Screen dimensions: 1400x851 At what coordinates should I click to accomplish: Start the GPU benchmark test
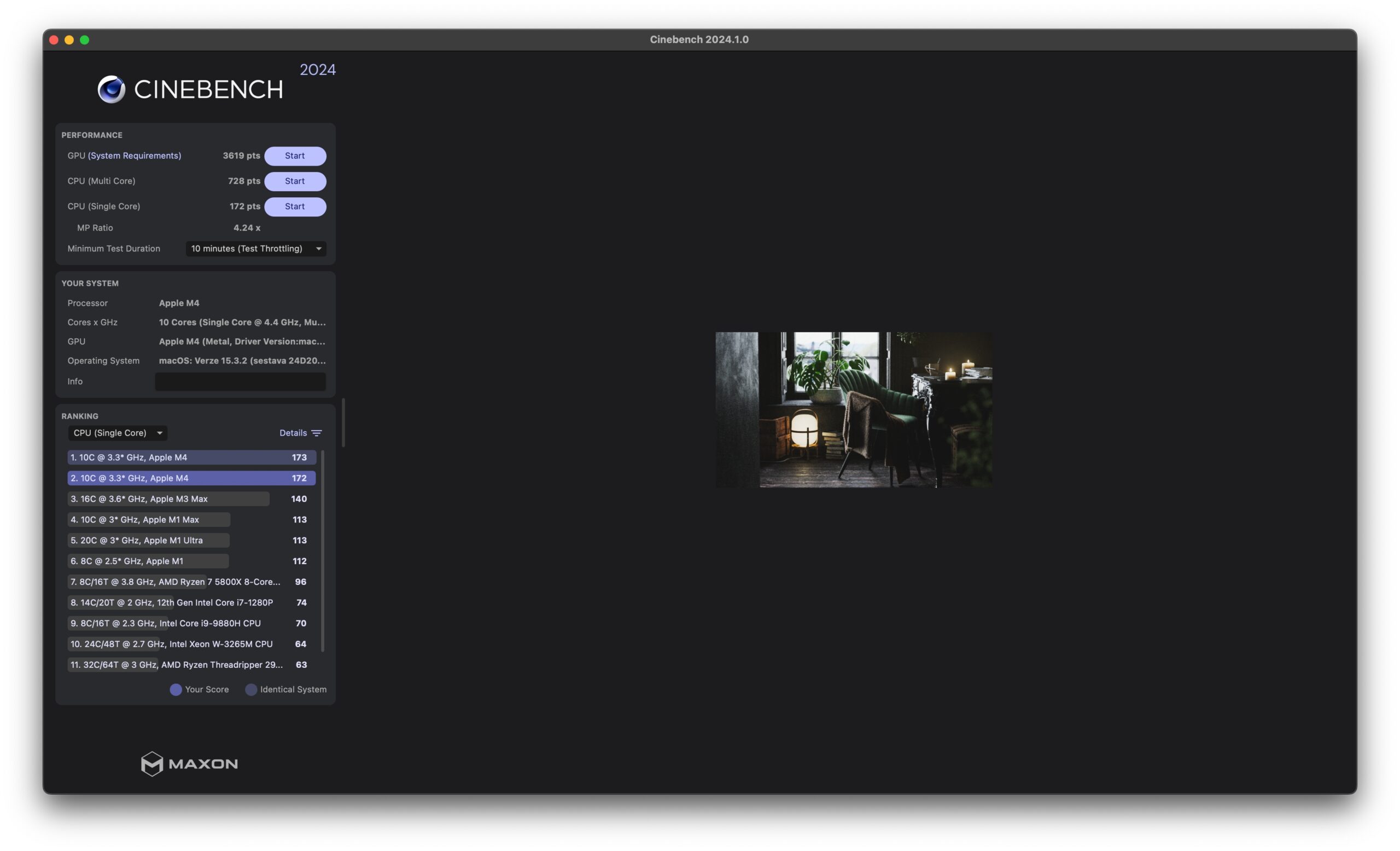click(295, 156)
